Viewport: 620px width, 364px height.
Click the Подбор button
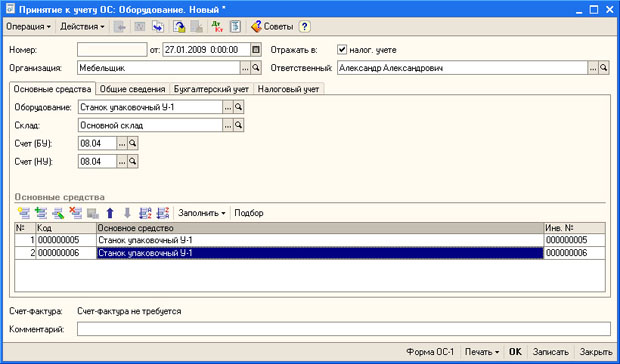tap(249, 213)
